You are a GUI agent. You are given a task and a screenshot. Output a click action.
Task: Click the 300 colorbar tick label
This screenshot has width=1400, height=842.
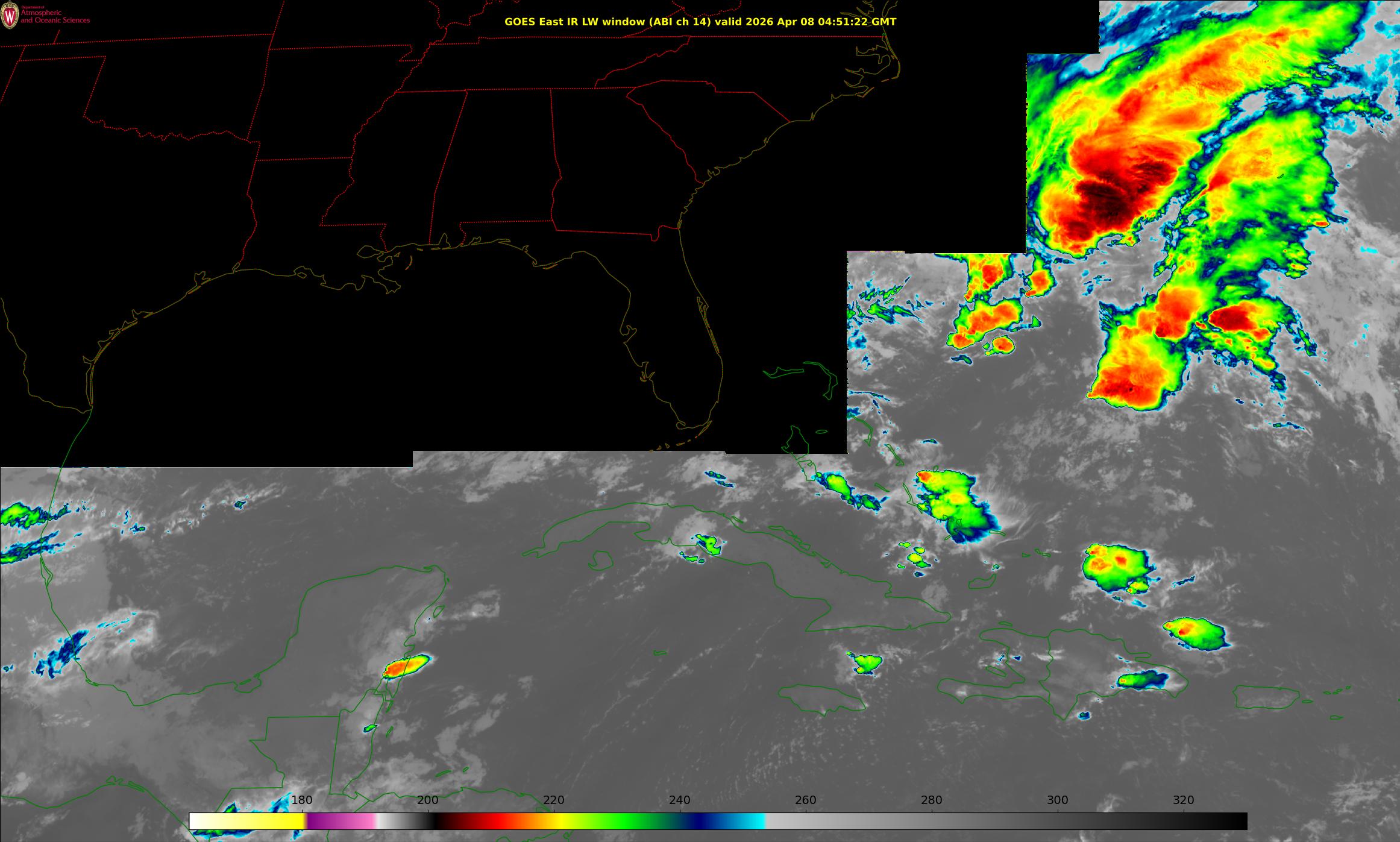click(1057, 800)
